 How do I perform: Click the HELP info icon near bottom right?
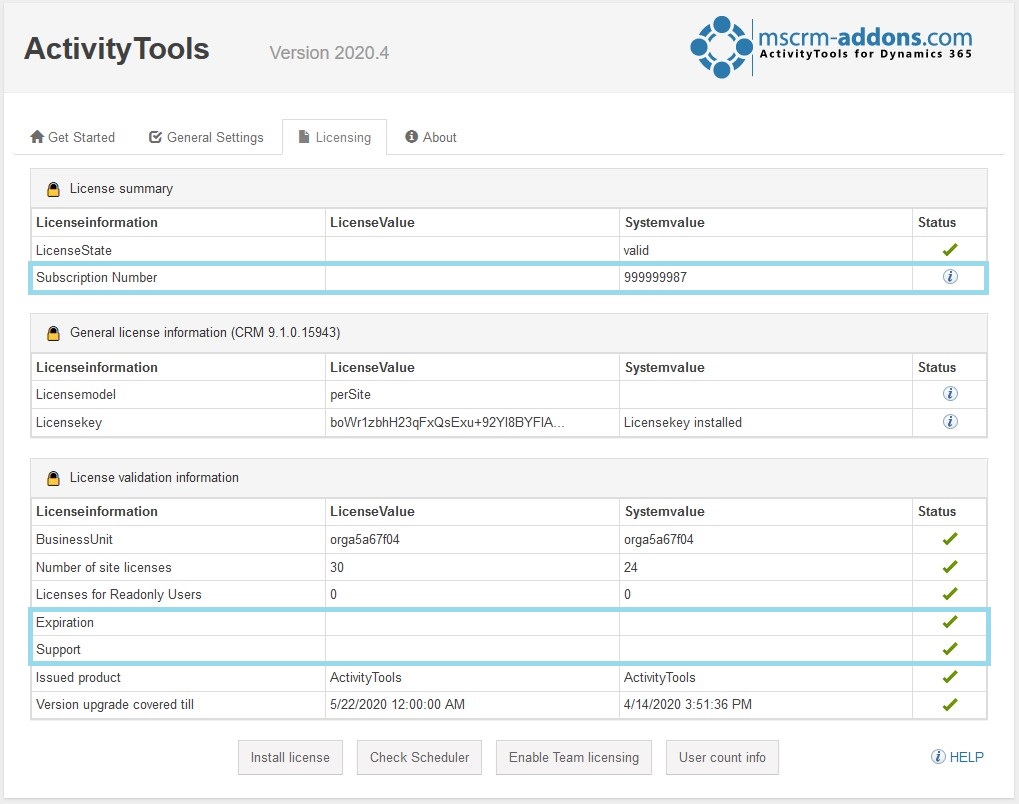[937, 757]
